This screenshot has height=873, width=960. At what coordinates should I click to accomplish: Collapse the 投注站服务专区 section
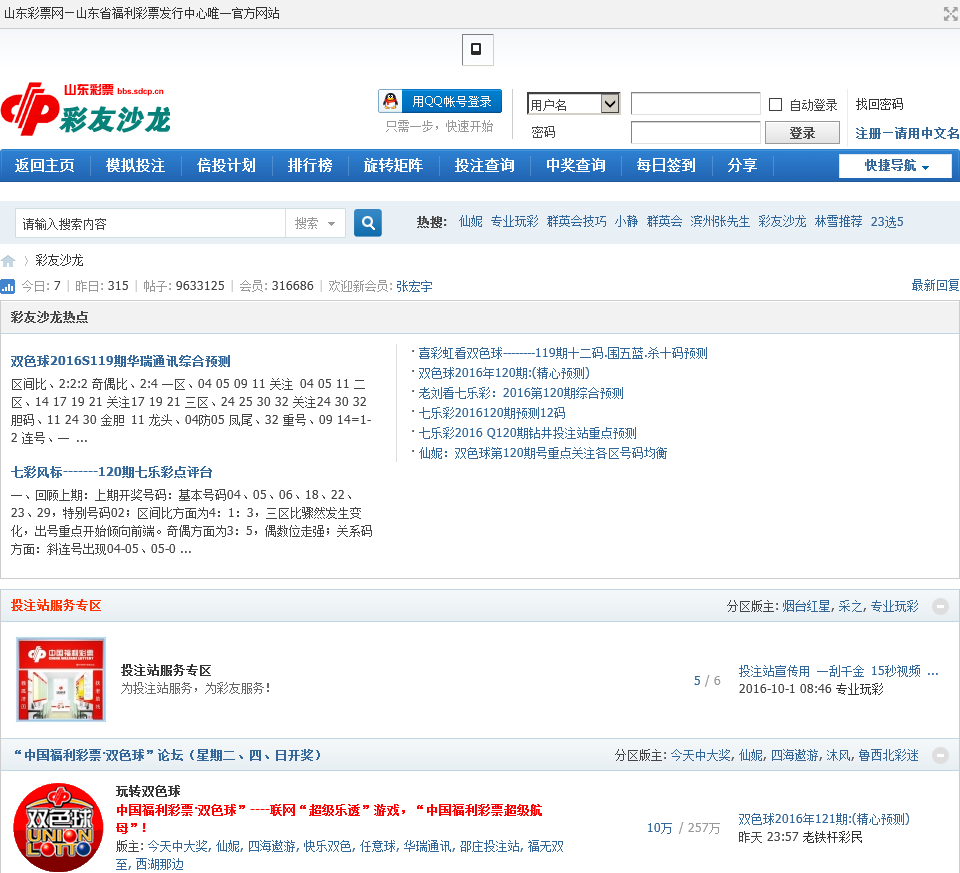[940, 606]
